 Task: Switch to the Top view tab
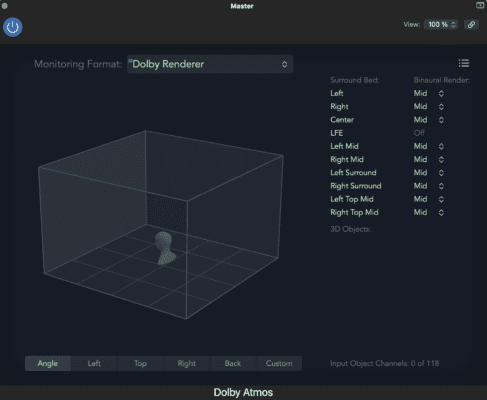[140, 363]
